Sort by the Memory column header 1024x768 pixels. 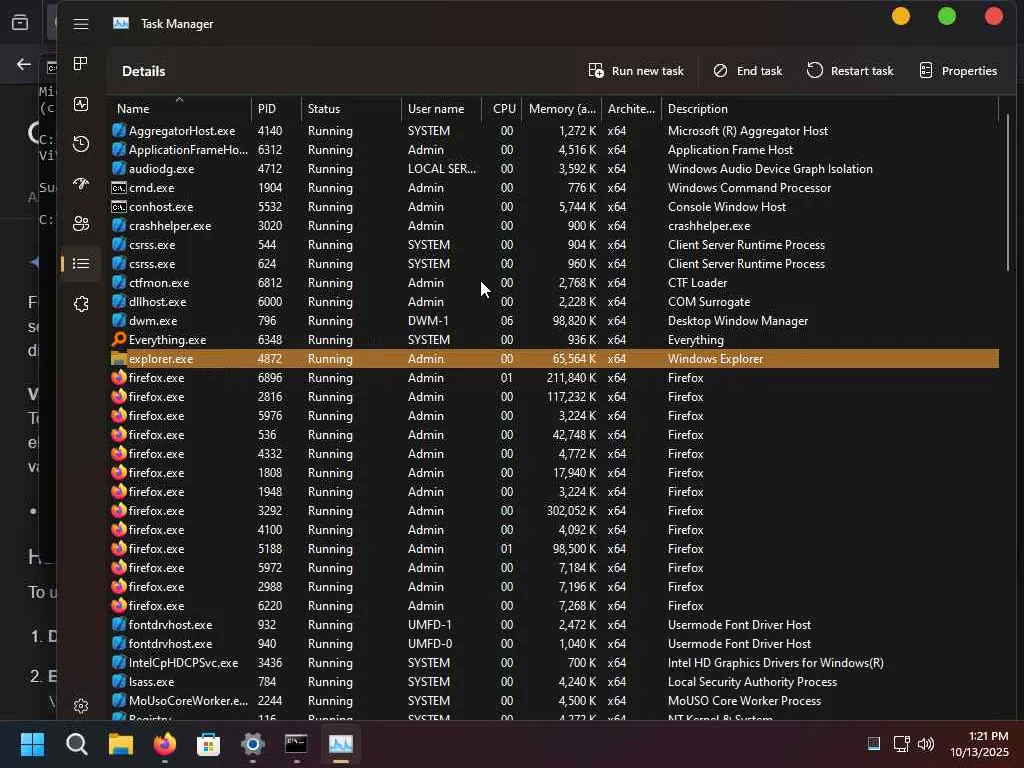tap(562, 109)
